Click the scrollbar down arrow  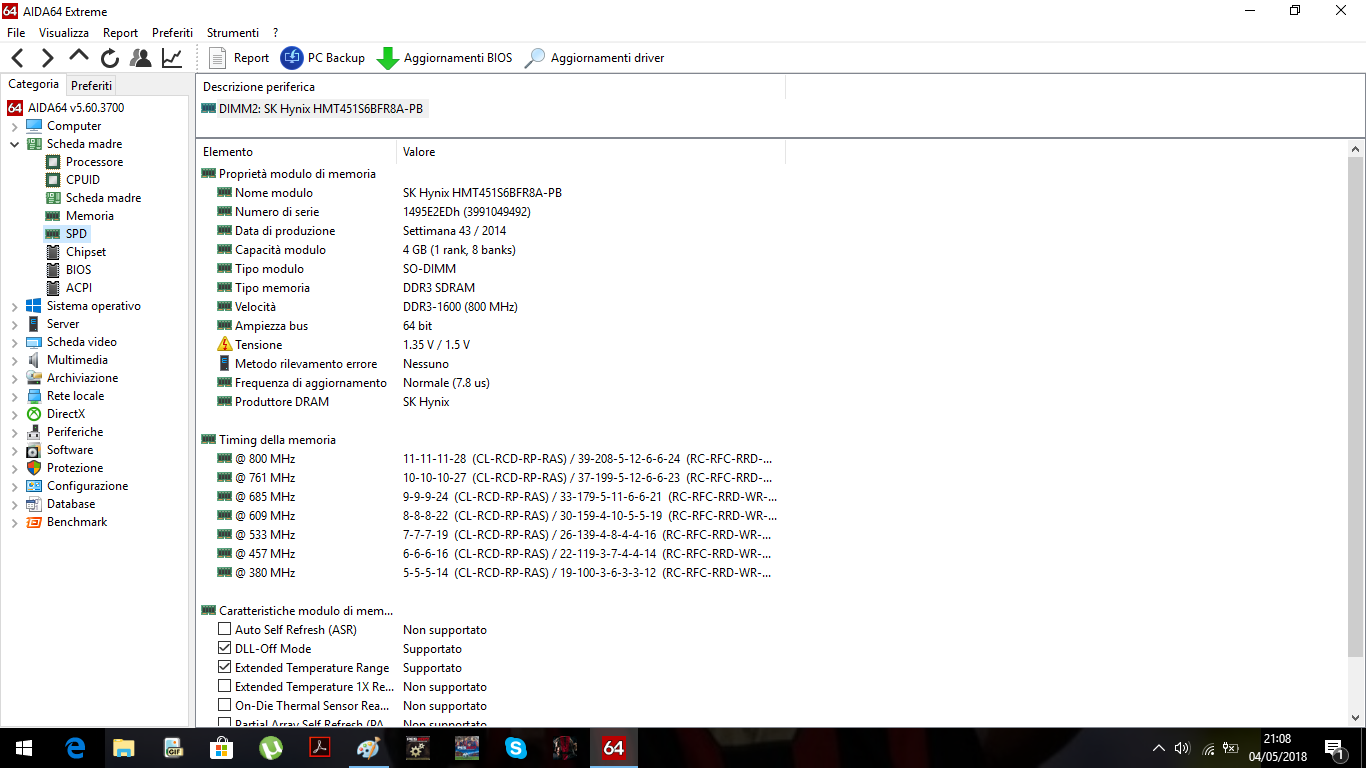click(1356, 718)
